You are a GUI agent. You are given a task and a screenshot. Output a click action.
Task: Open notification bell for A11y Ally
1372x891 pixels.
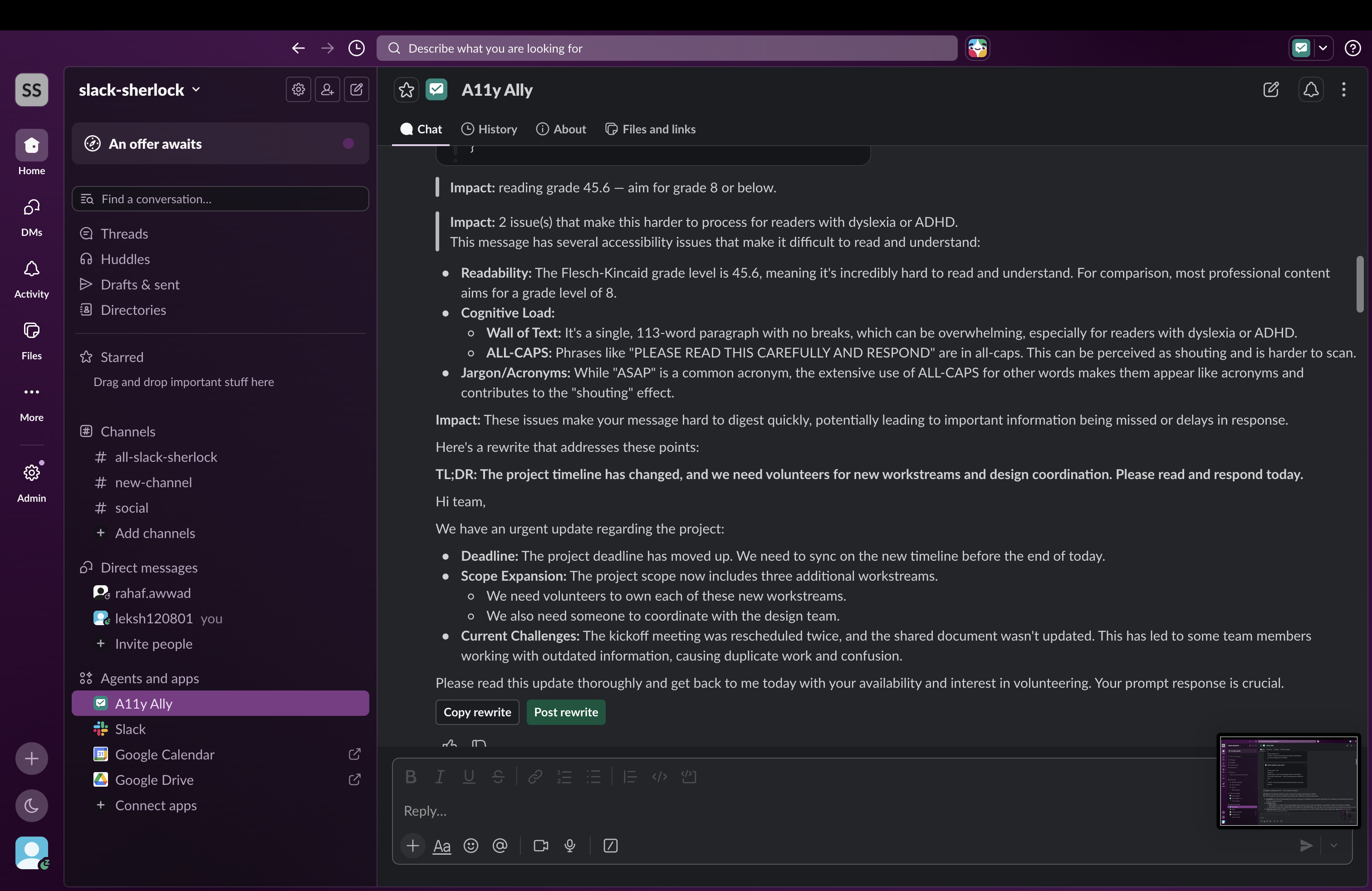[1310, 89]
